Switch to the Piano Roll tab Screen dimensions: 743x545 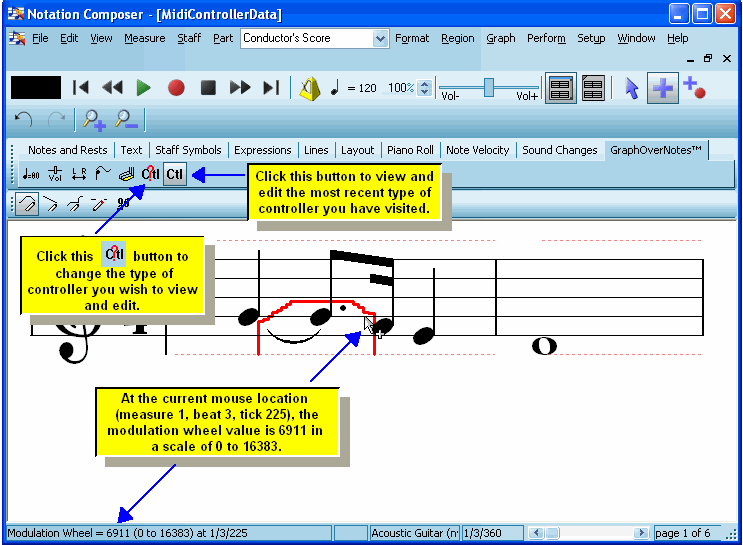tap(410, 150)
